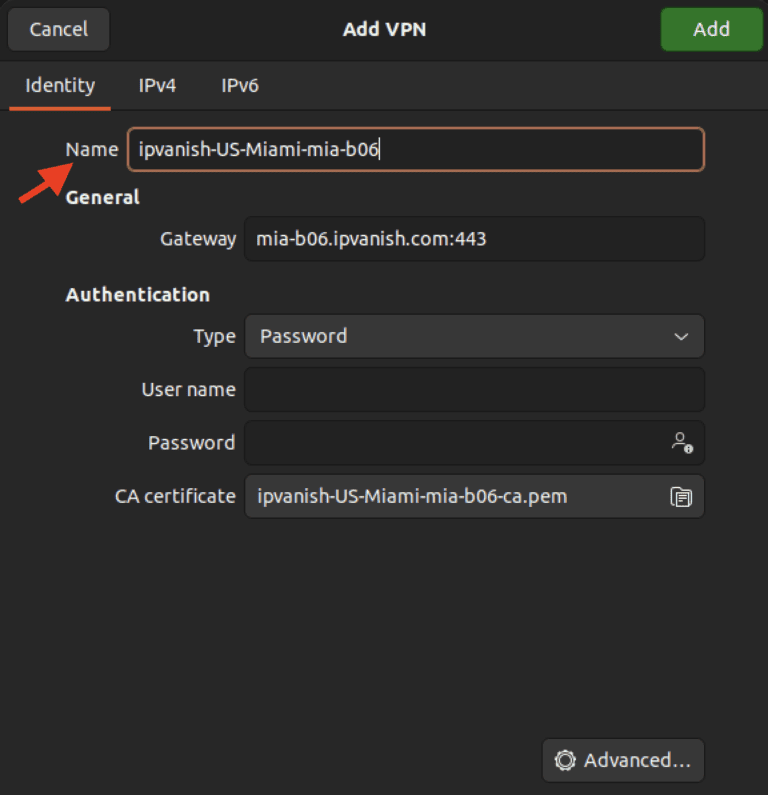
Task: Click the gear icon on Advanced button
Action: click(x=565, y=761)
